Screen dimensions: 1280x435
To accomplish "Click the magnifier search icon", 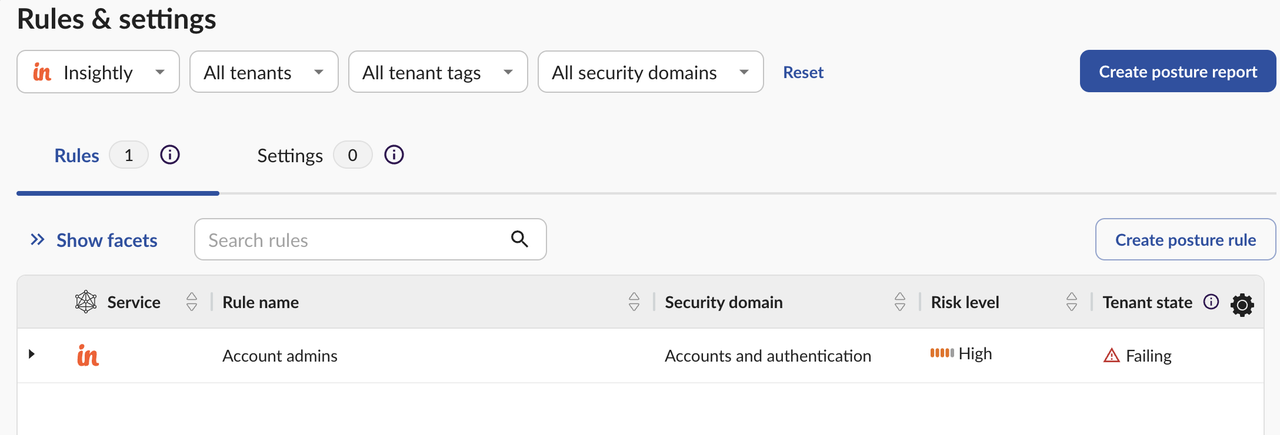I will (x=519, y=238).
